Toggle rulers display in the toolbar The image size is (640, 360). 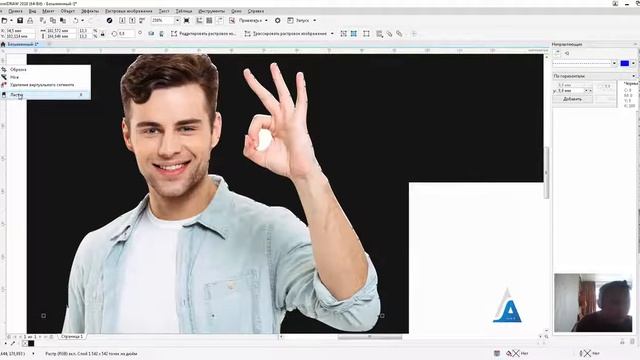(x=199, y=20)
